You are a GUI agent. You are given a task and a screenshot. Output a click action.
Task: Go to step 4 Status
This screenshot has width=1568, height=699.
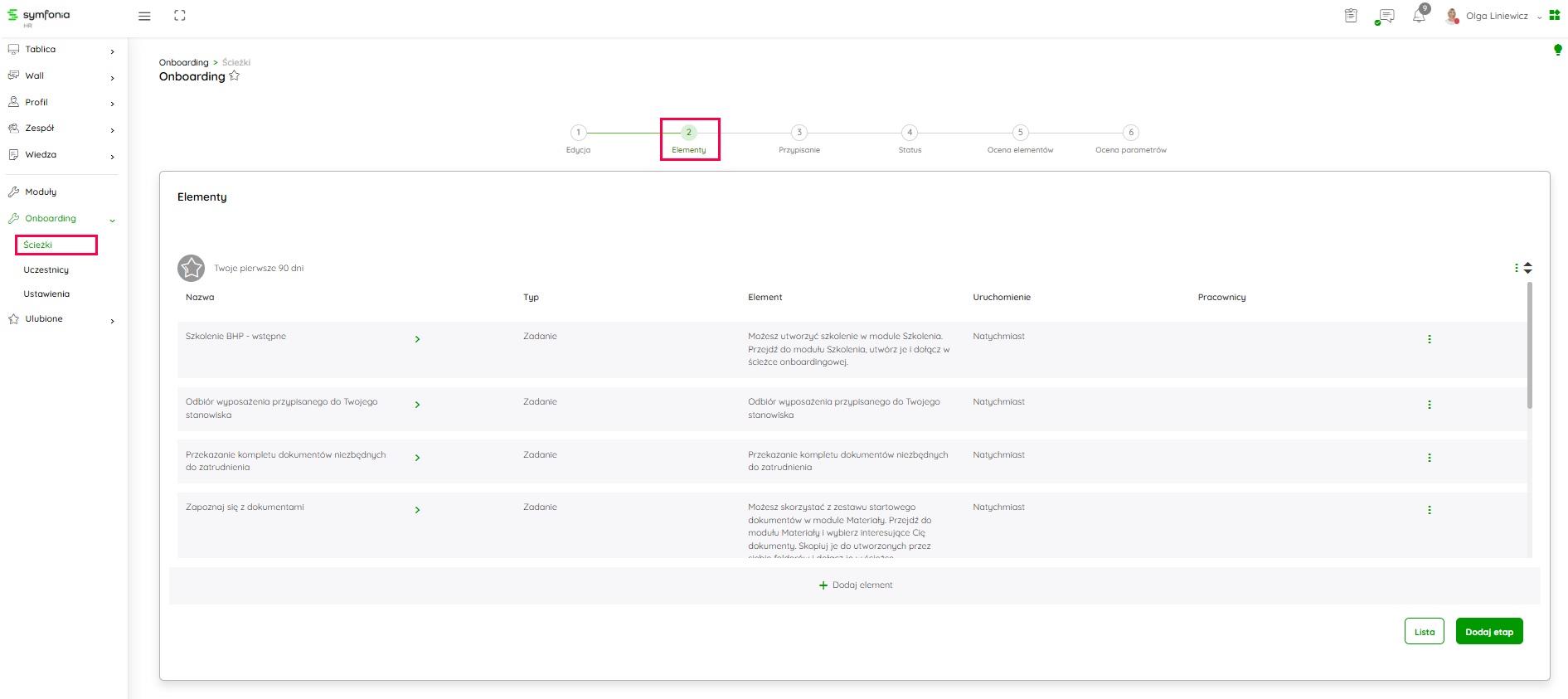point(910,133)
